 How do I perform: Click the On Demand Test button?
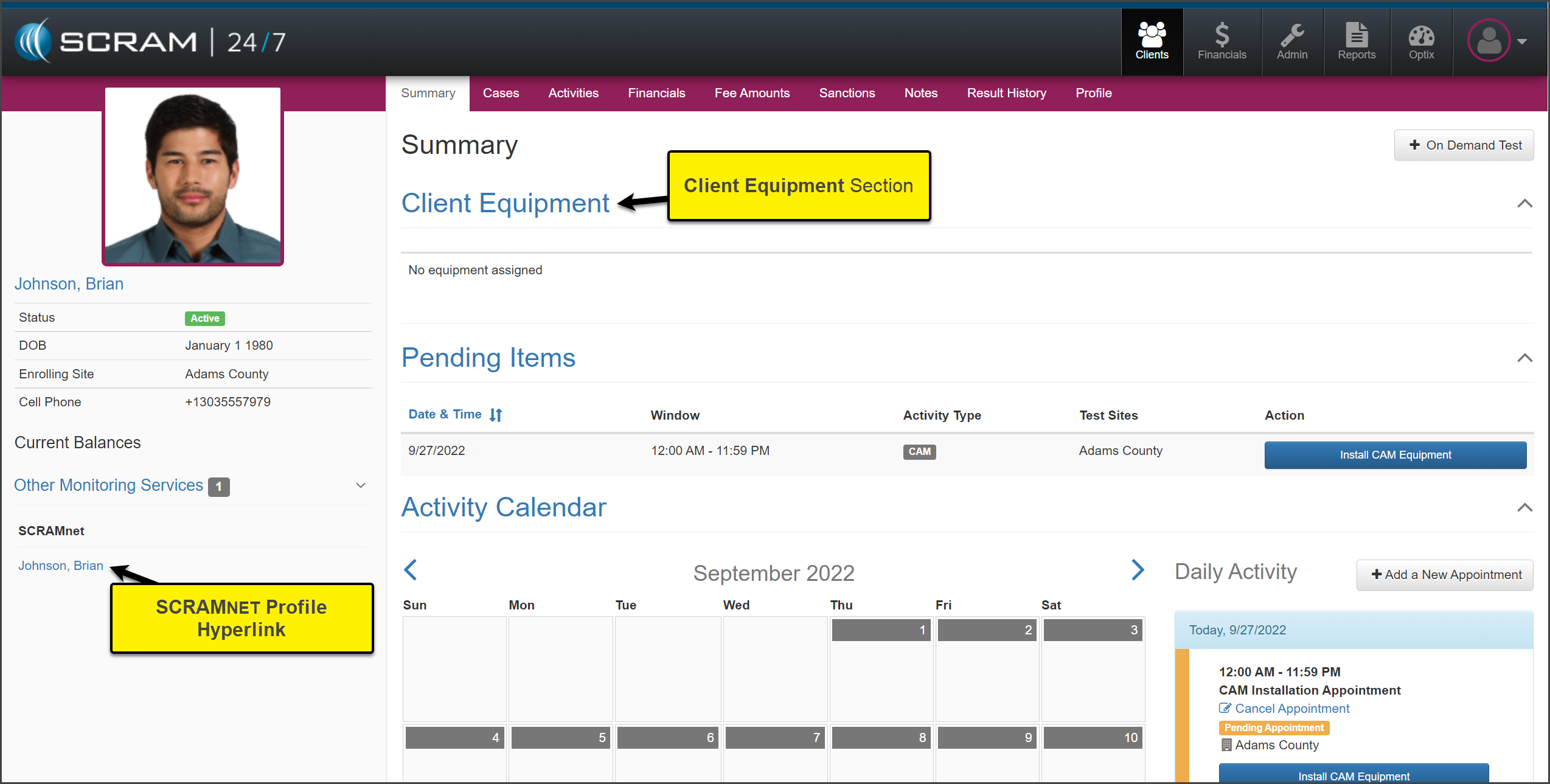(x=1464, y=145)
